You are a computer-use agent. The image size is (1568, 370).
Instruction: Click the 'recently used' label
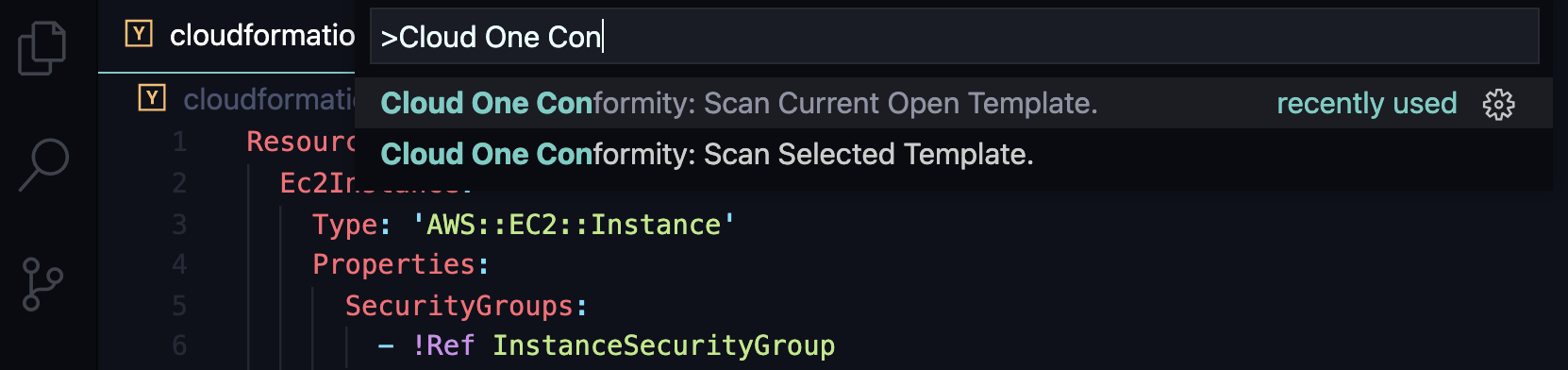coord(1366,103)
